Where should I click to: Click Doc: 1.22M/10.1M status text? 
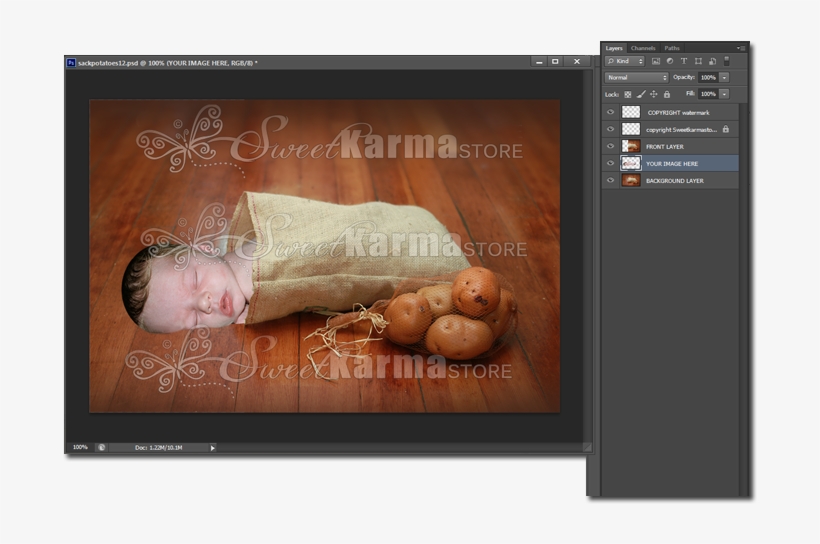tap(158, 448)
